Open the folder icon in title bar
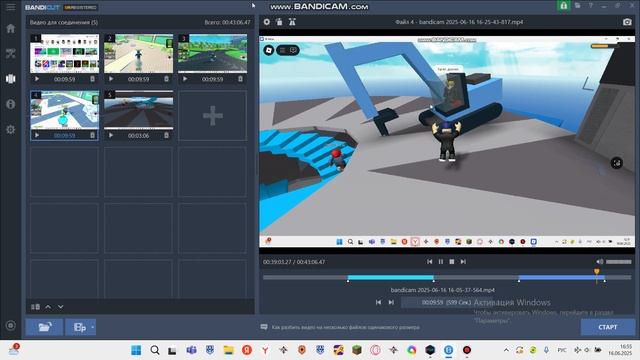The height and width of the screenshot is (360, 640). tap(578, 6)
